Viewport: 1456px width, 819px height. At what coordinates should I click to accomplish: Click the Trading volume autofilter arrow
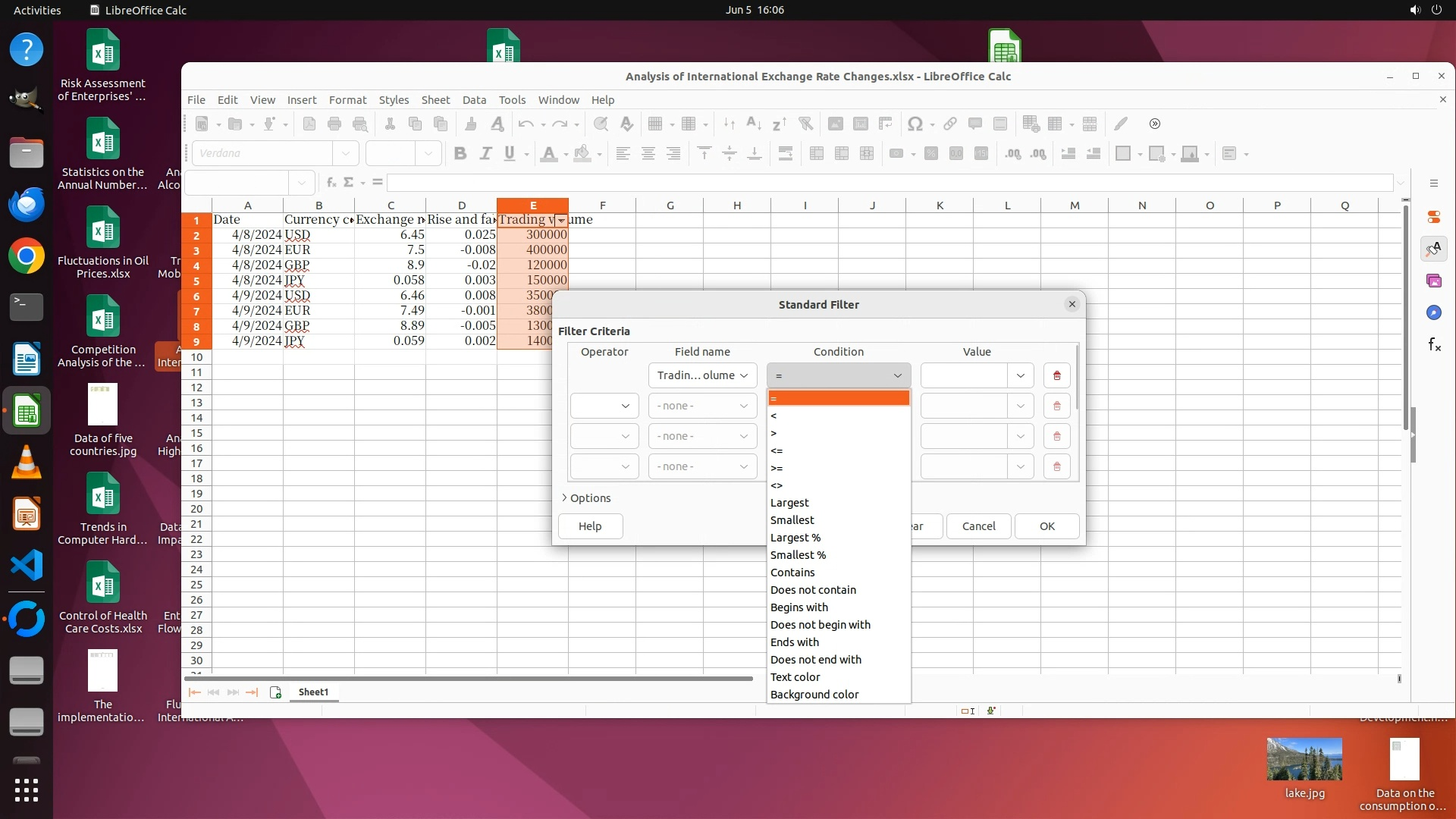(x=560, y=220)
